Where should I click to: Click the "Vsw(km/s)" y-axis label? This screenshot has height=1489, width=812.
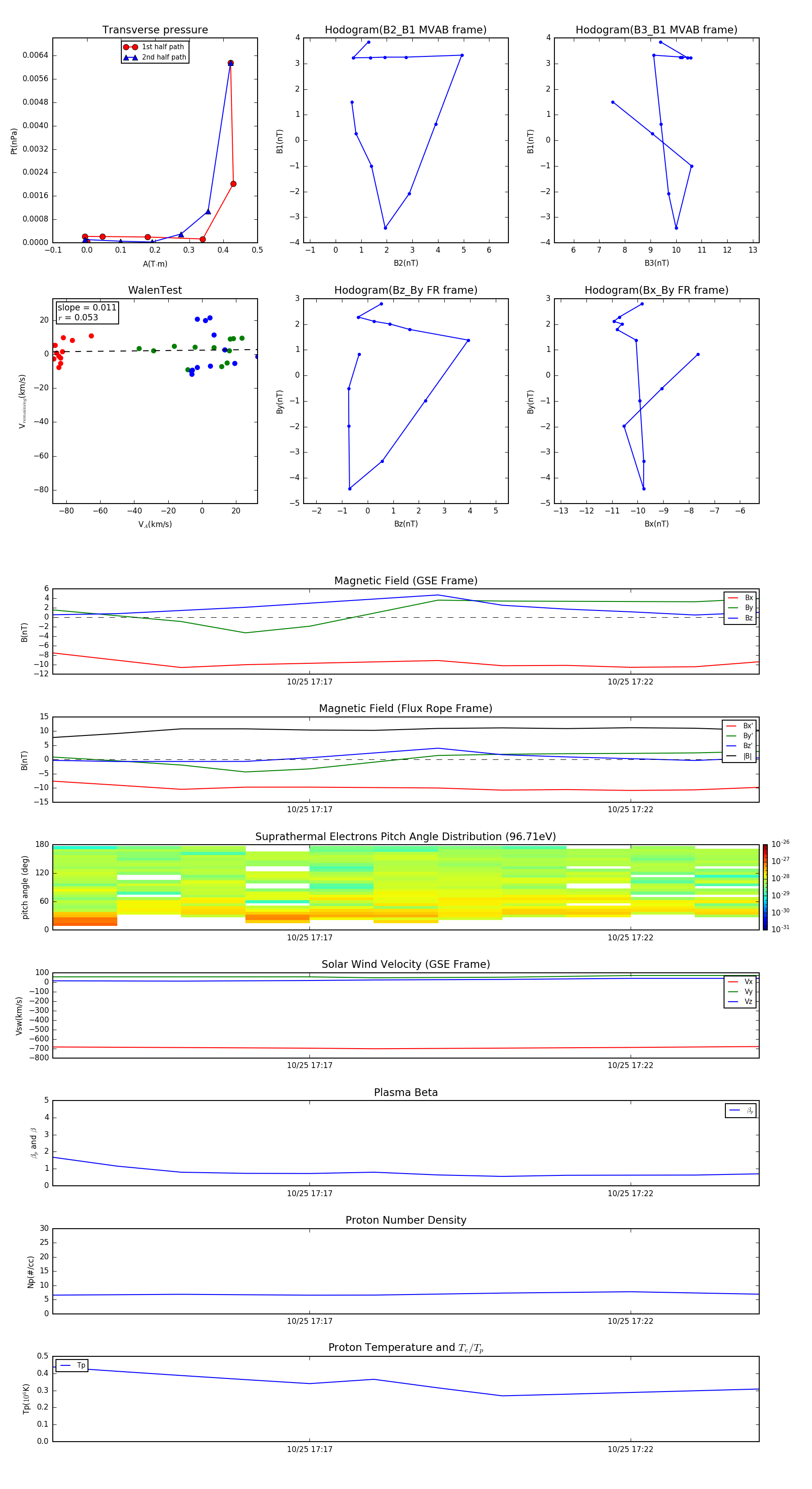pos(19,1016)
